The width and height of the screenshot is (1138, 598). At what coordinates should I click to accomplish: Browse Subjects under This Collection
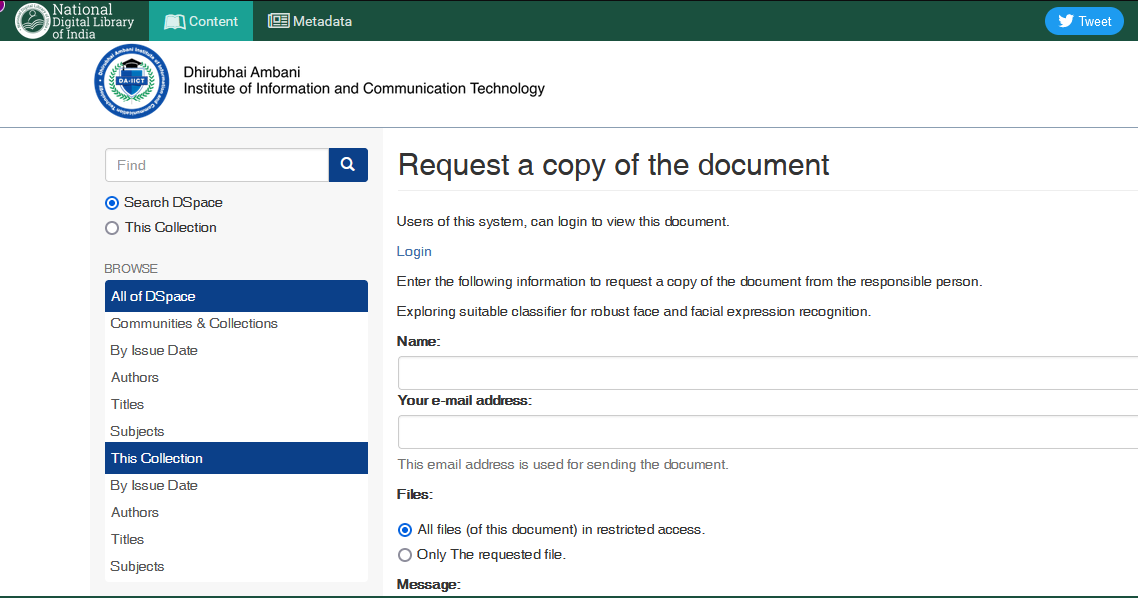(137, 566)
